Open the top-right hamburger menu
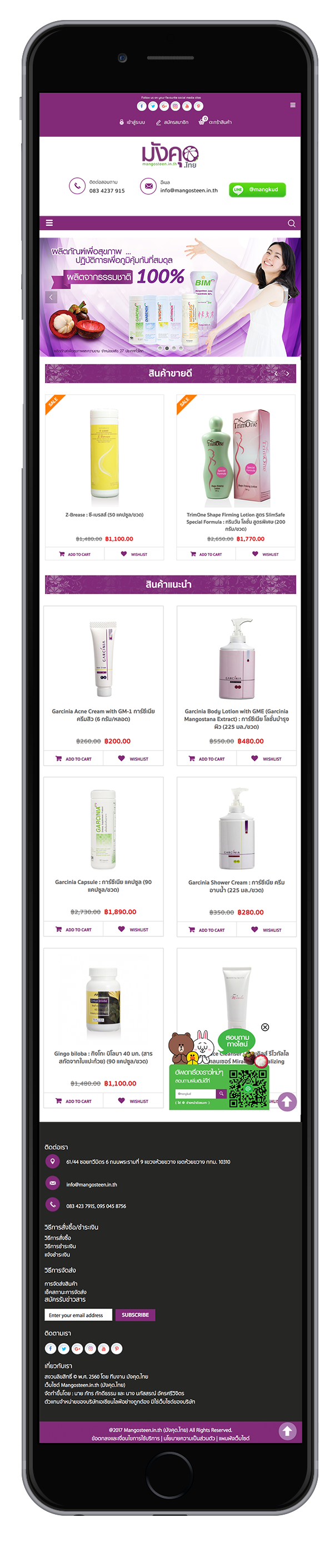This screenshot has width=335, height=1568. 292,105
